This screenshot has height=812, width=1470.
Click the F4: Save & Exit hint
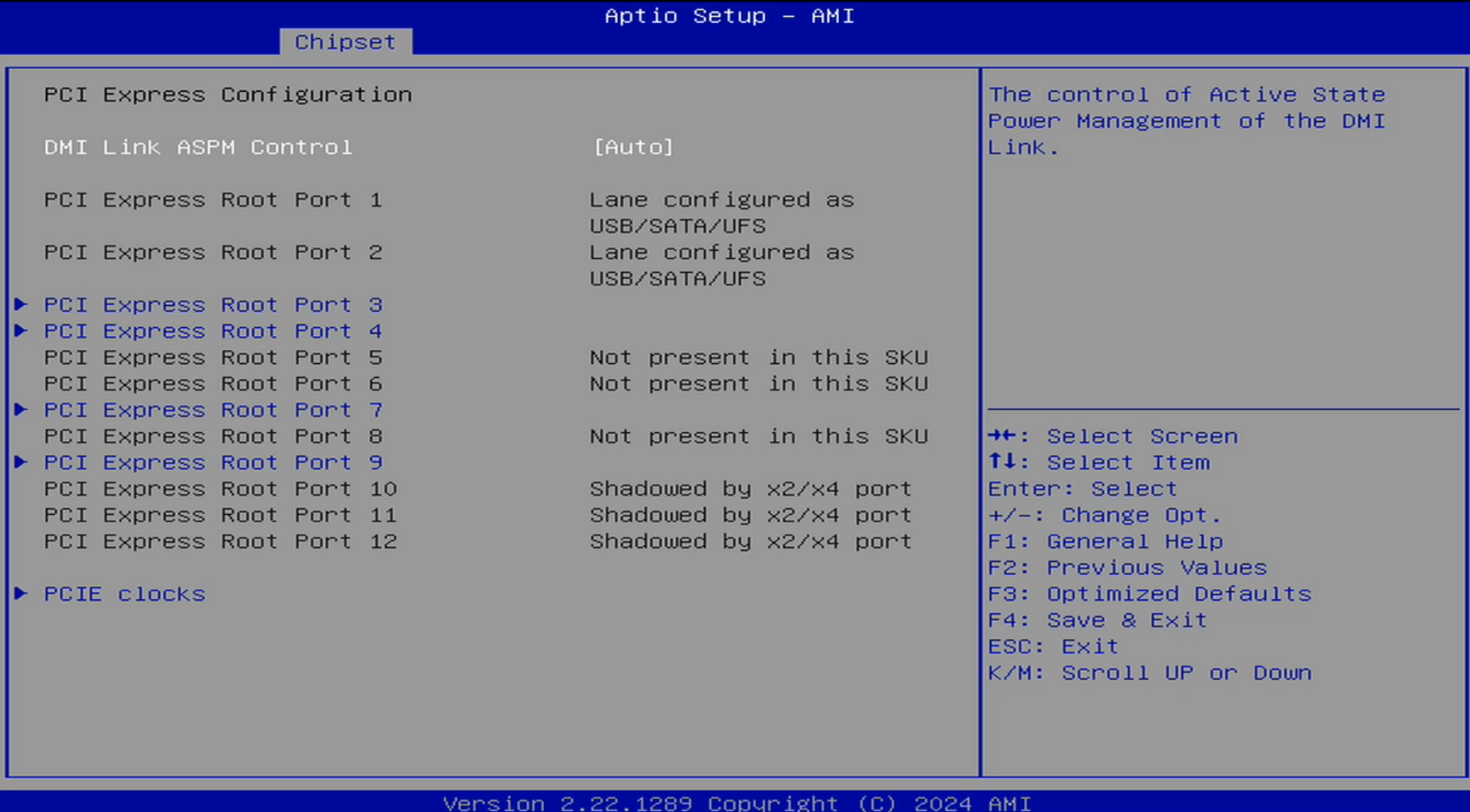click(1097, 620)
